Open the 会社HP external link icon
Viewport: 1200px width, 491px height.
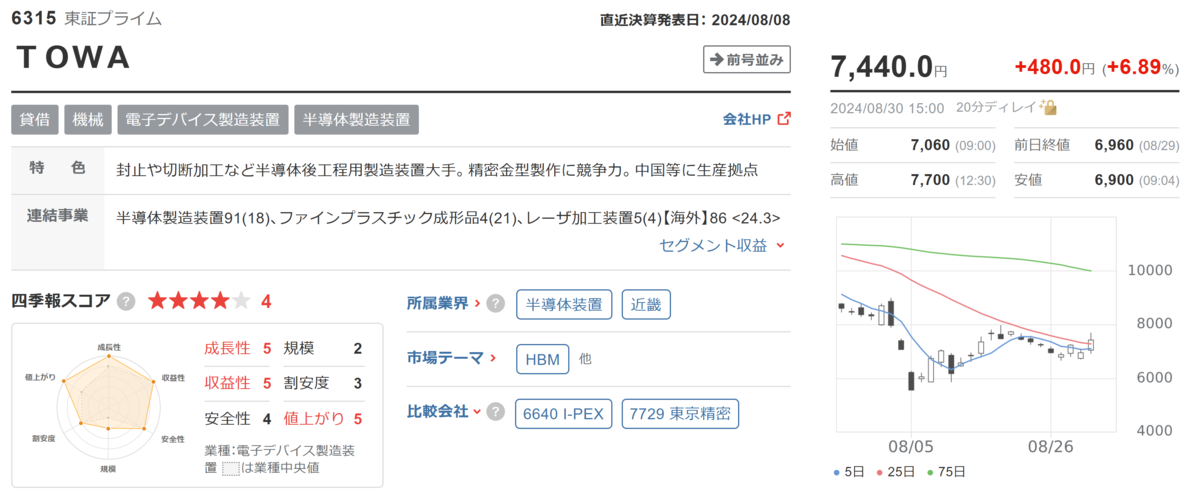coord(783,119)
